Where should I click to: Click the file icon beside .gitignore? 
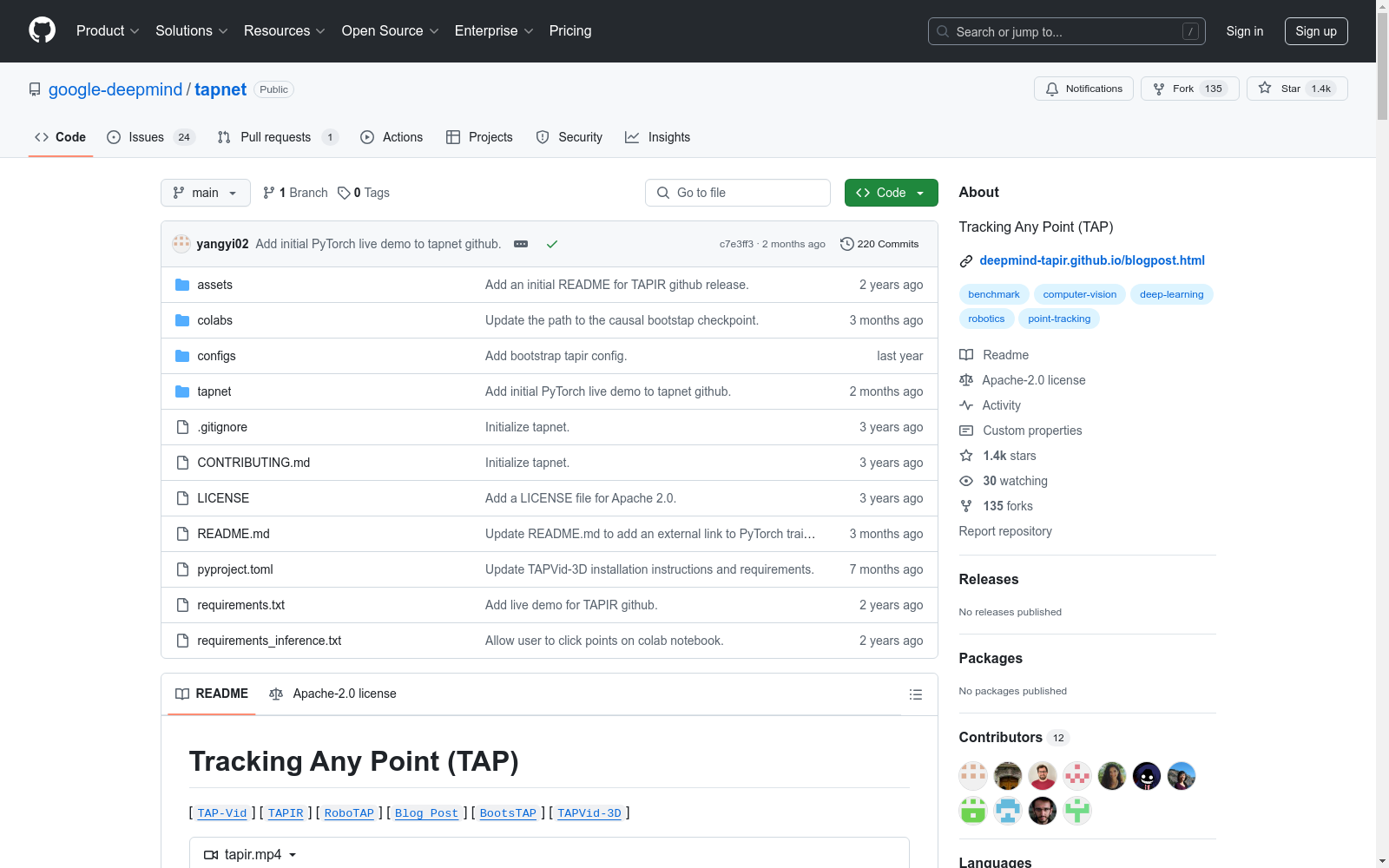pyautogui.click(x=182, y=427)
